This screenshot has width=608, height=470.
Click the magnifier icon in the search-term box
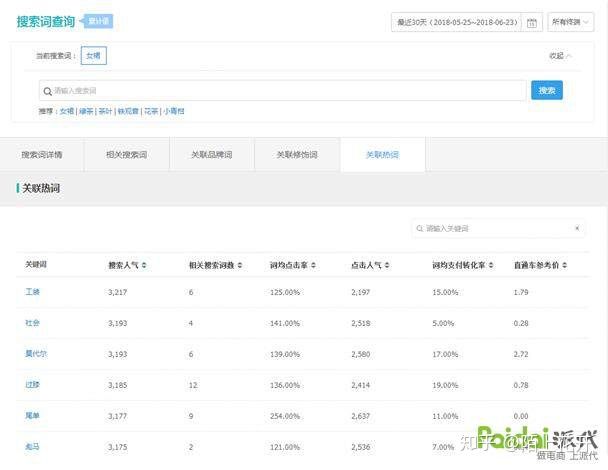(x=47, y=91)
